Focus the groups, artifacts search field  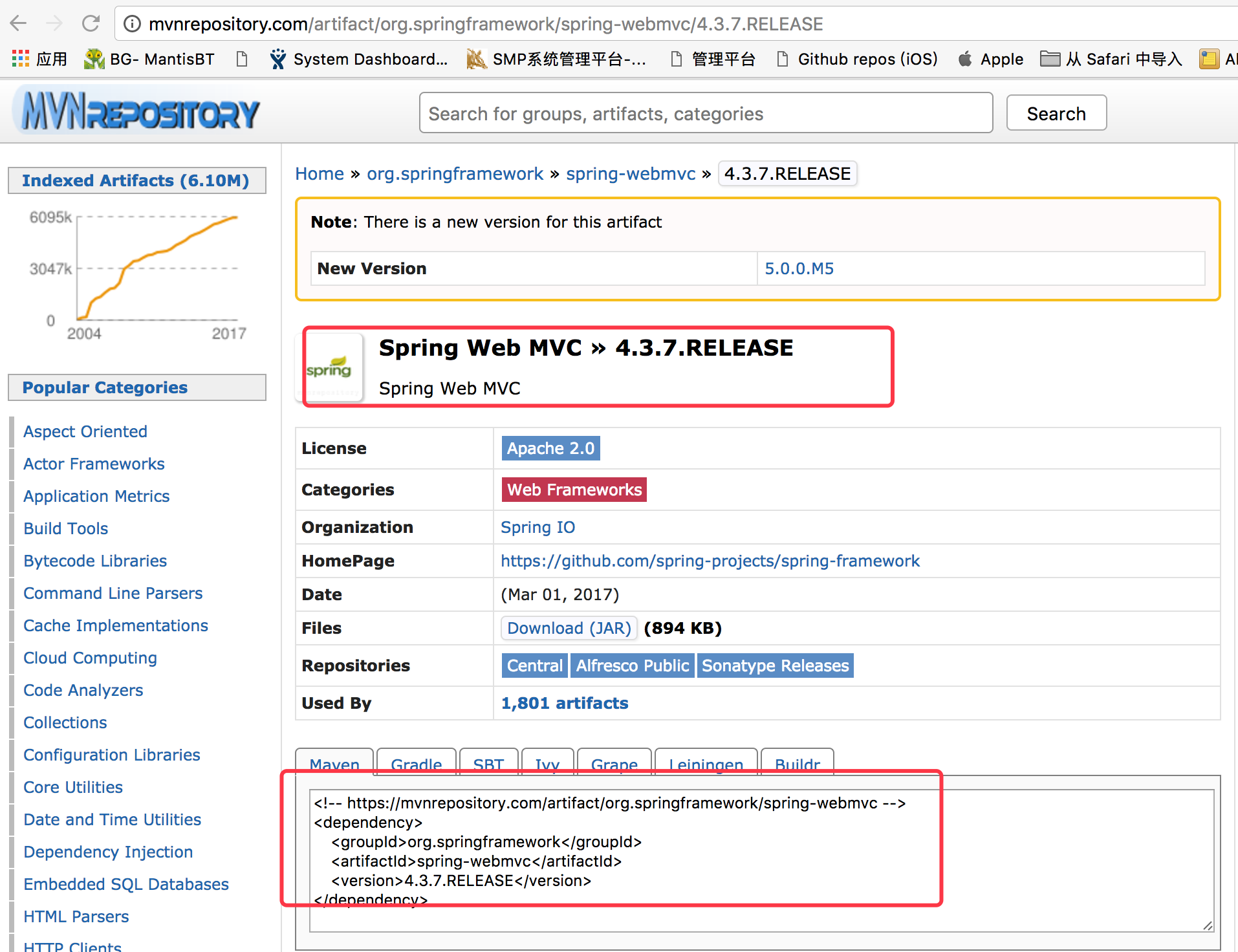706,113
